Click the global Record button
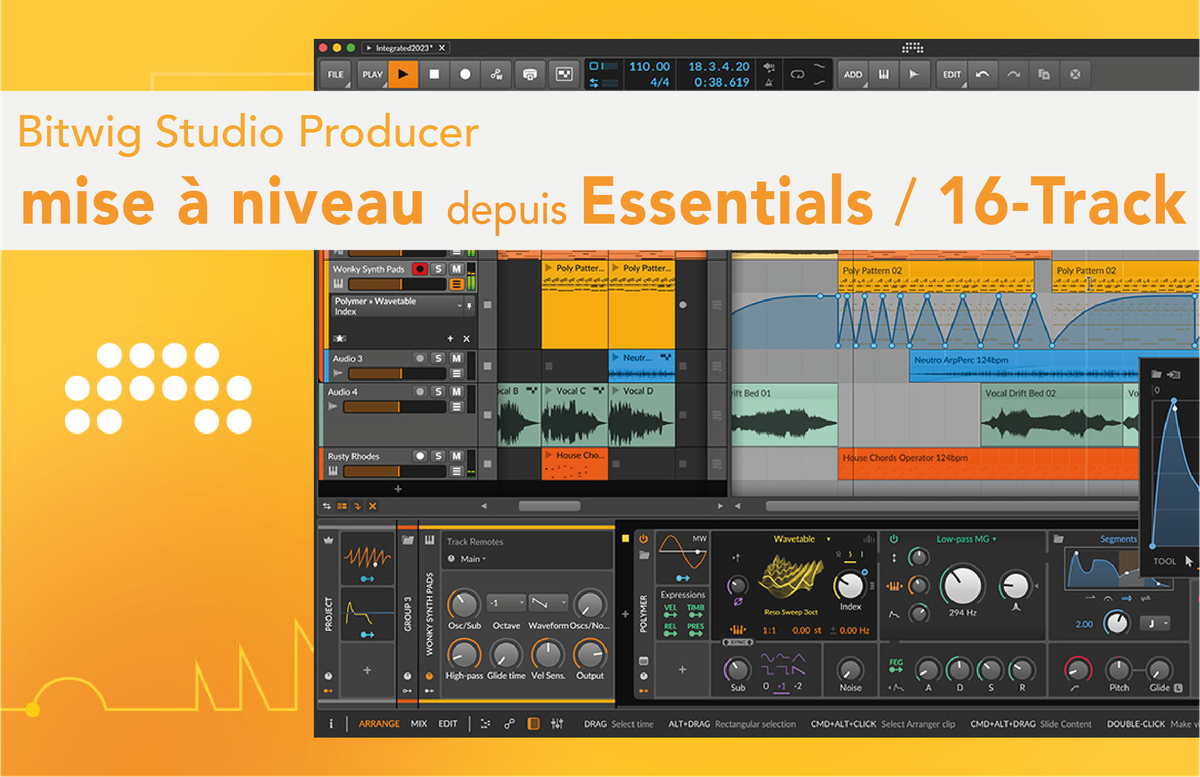The image size is (1200, 777). click(465, 74)
